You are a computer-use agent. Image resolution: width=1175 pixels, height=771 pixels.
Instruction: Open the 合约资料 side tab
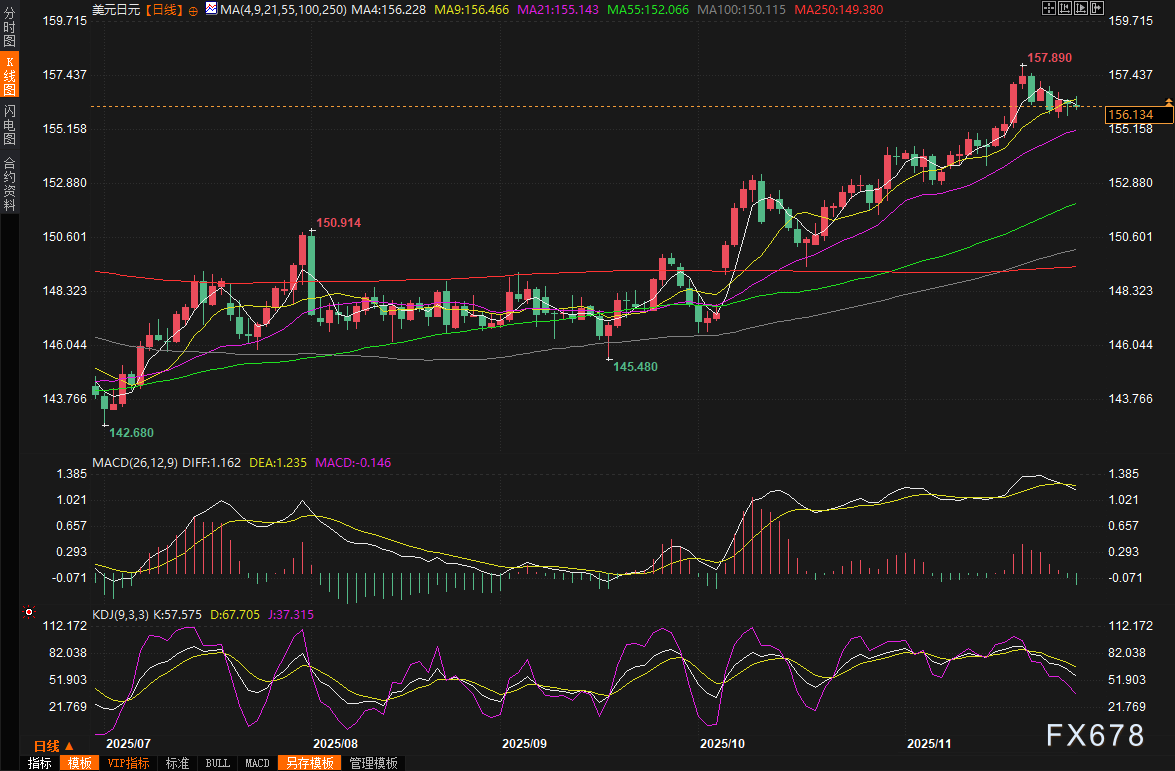(9, 183)
